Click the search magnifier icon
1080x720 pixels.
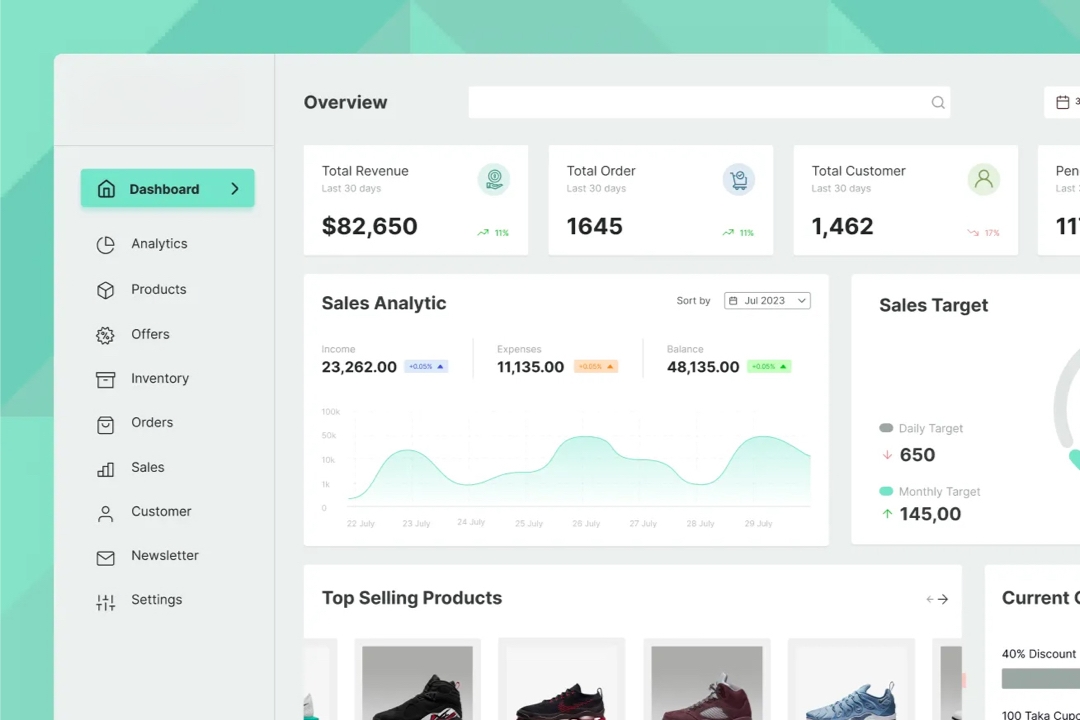coord(937,102)
